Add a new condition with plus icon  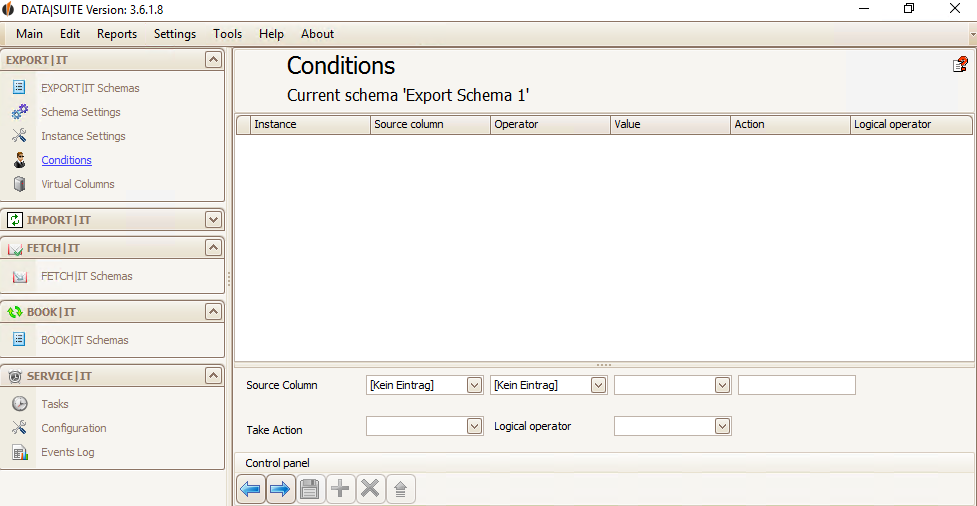tap(340, 489)
